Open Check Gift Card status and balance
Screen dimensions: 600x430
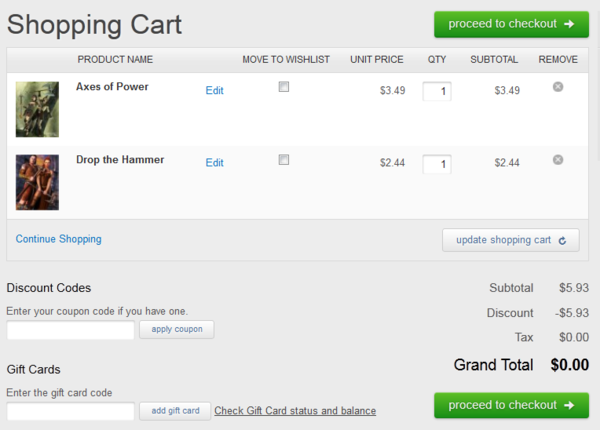[295, 411]
